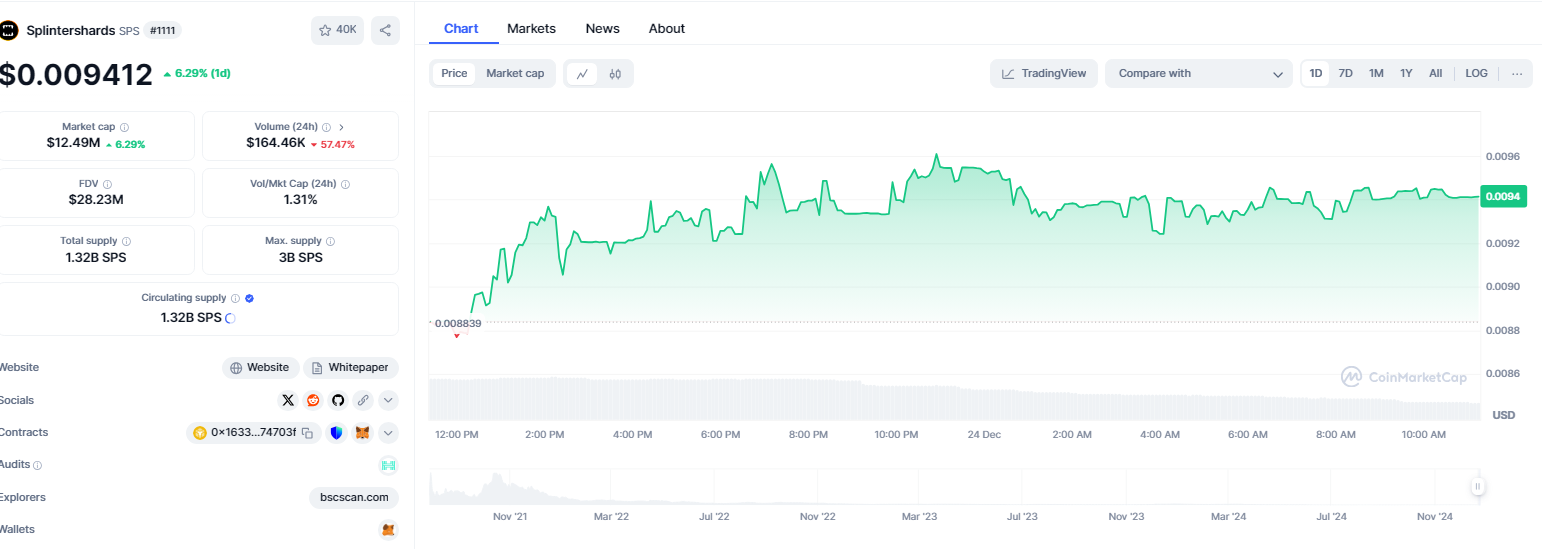Click the chain-link social icon
Viewport: 1542px width, 549px height.
pos(363,400)
